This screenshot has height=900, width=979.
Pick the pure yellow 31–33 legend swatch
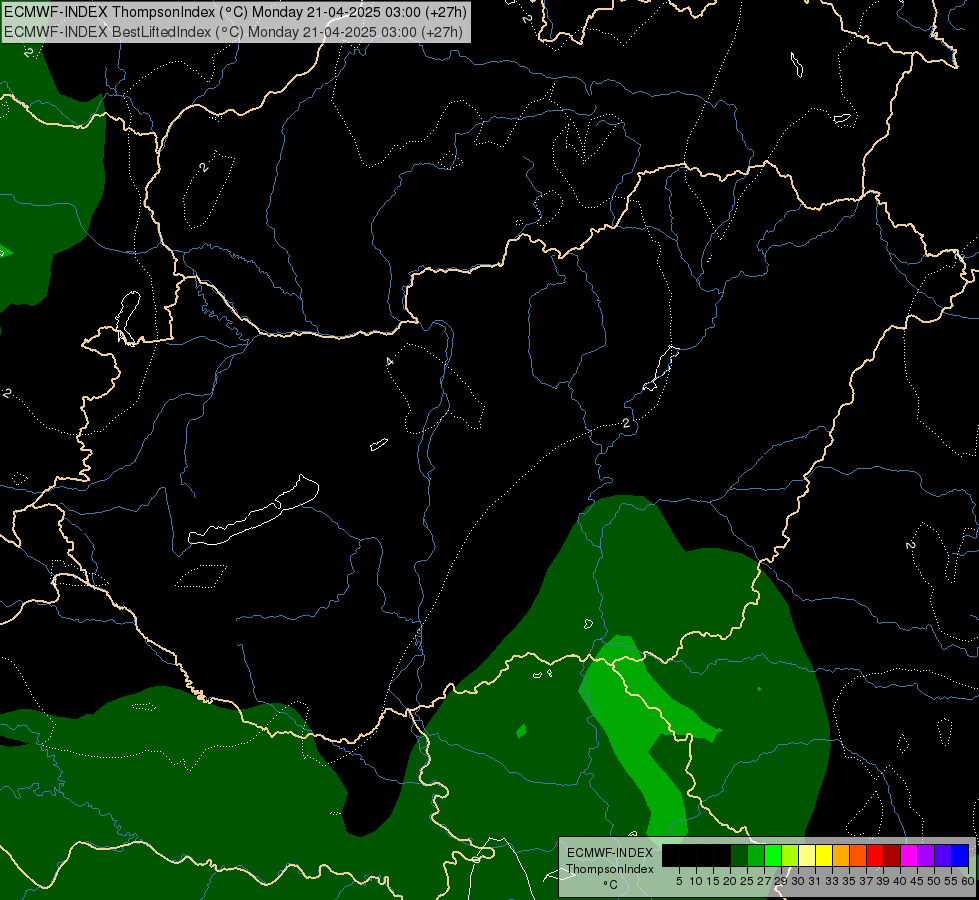click(824, 856)
